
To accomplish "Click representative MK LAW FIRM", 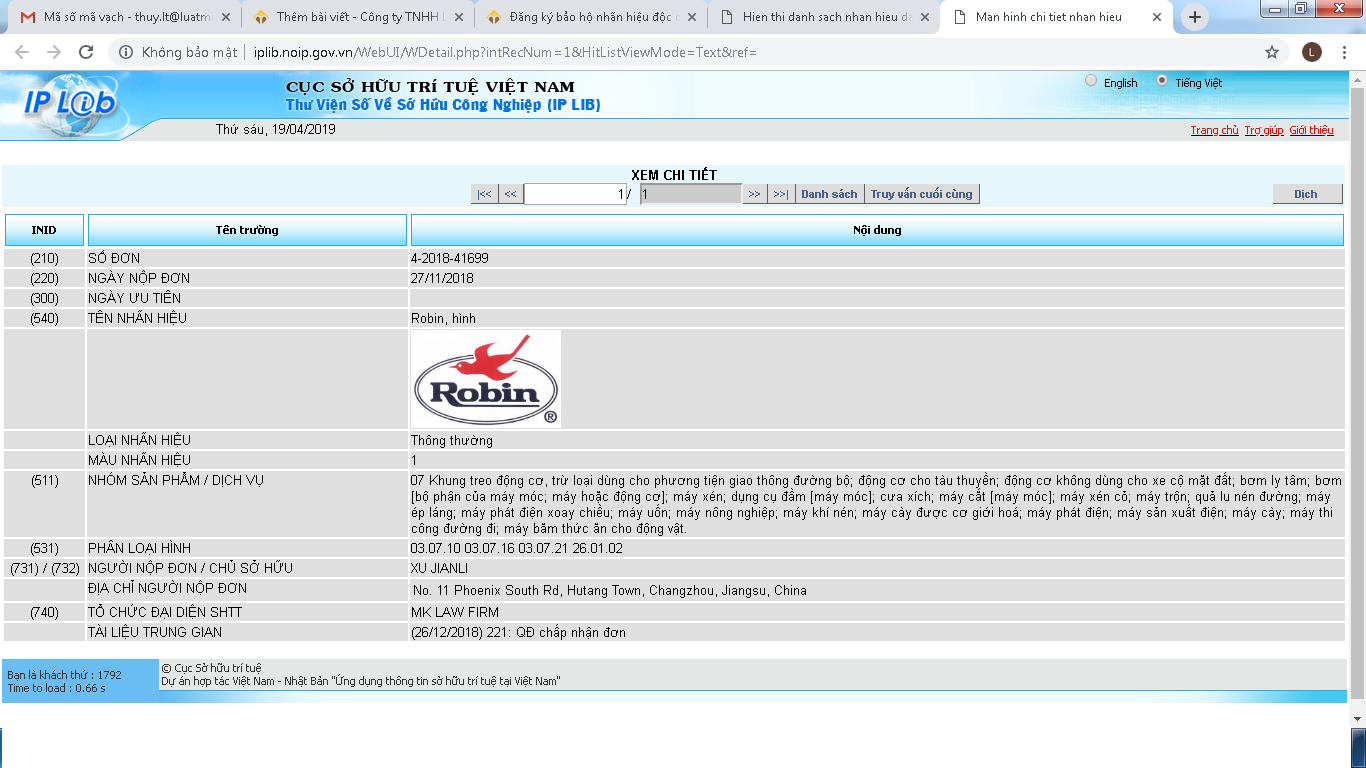I will pos(455,612).
